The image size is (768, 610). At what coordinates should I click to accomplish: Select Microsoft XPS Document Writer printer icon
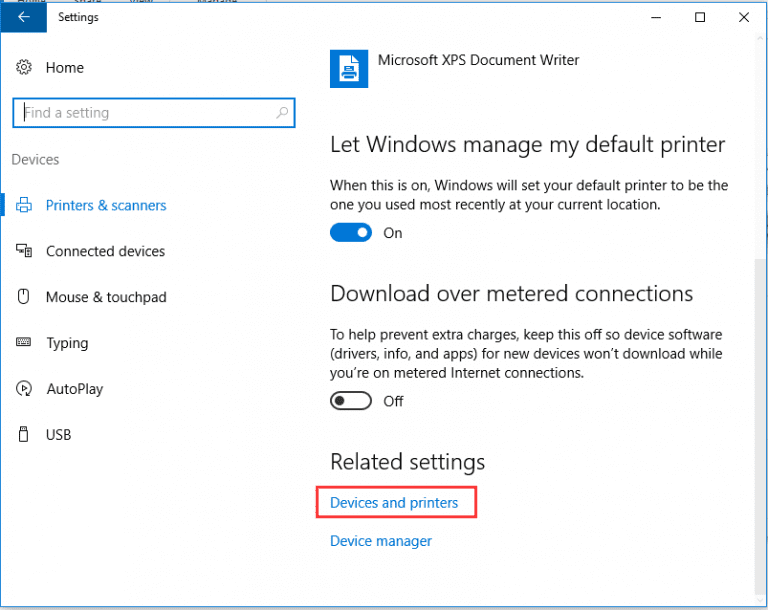[x=349, y=69]
